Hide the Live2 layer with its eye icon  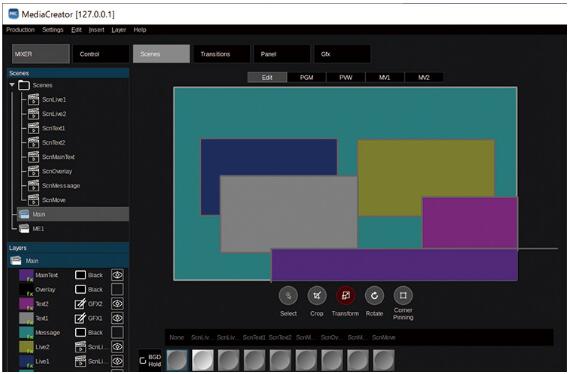[x=117, y=347]
